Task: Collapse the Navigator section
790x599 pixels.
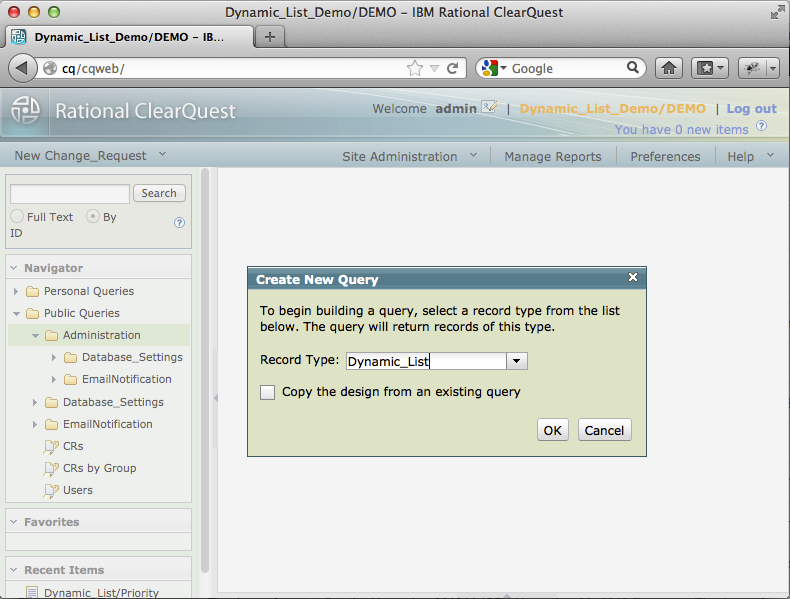Action: pyautogui.click(x=14, y=268)
